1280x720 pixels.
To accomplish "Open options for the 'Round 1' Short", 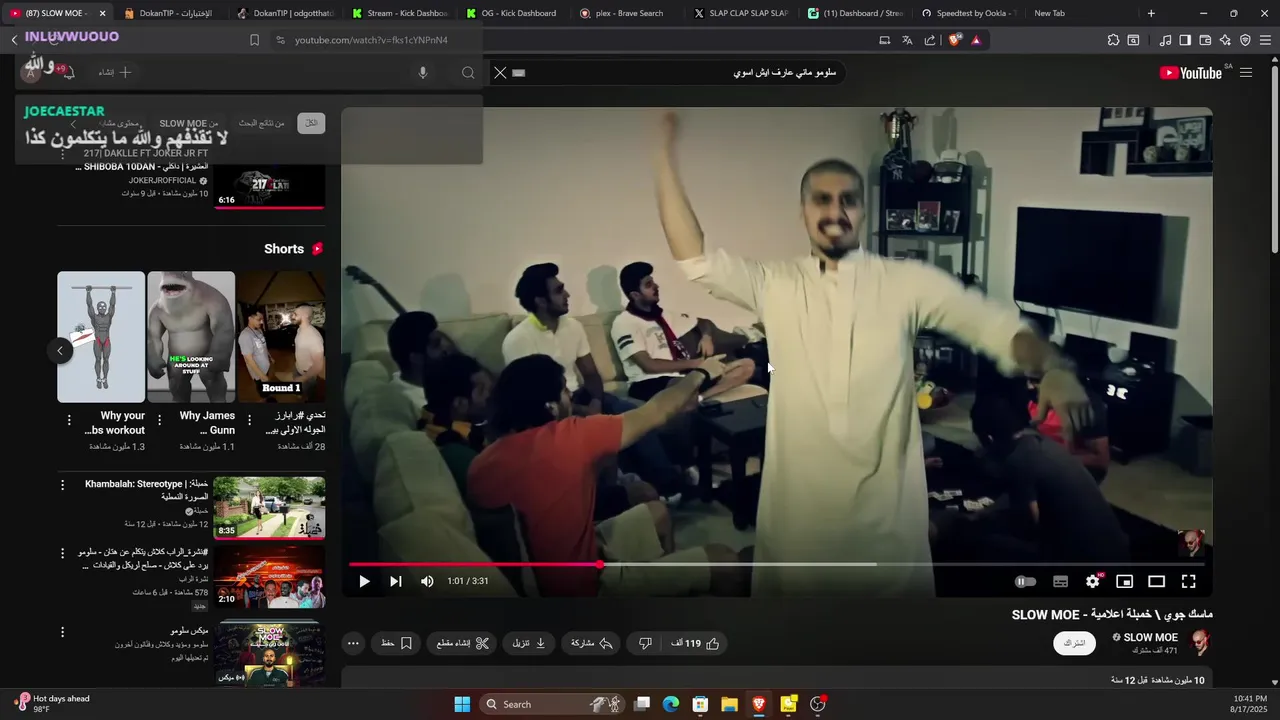I will coord(249,420).
